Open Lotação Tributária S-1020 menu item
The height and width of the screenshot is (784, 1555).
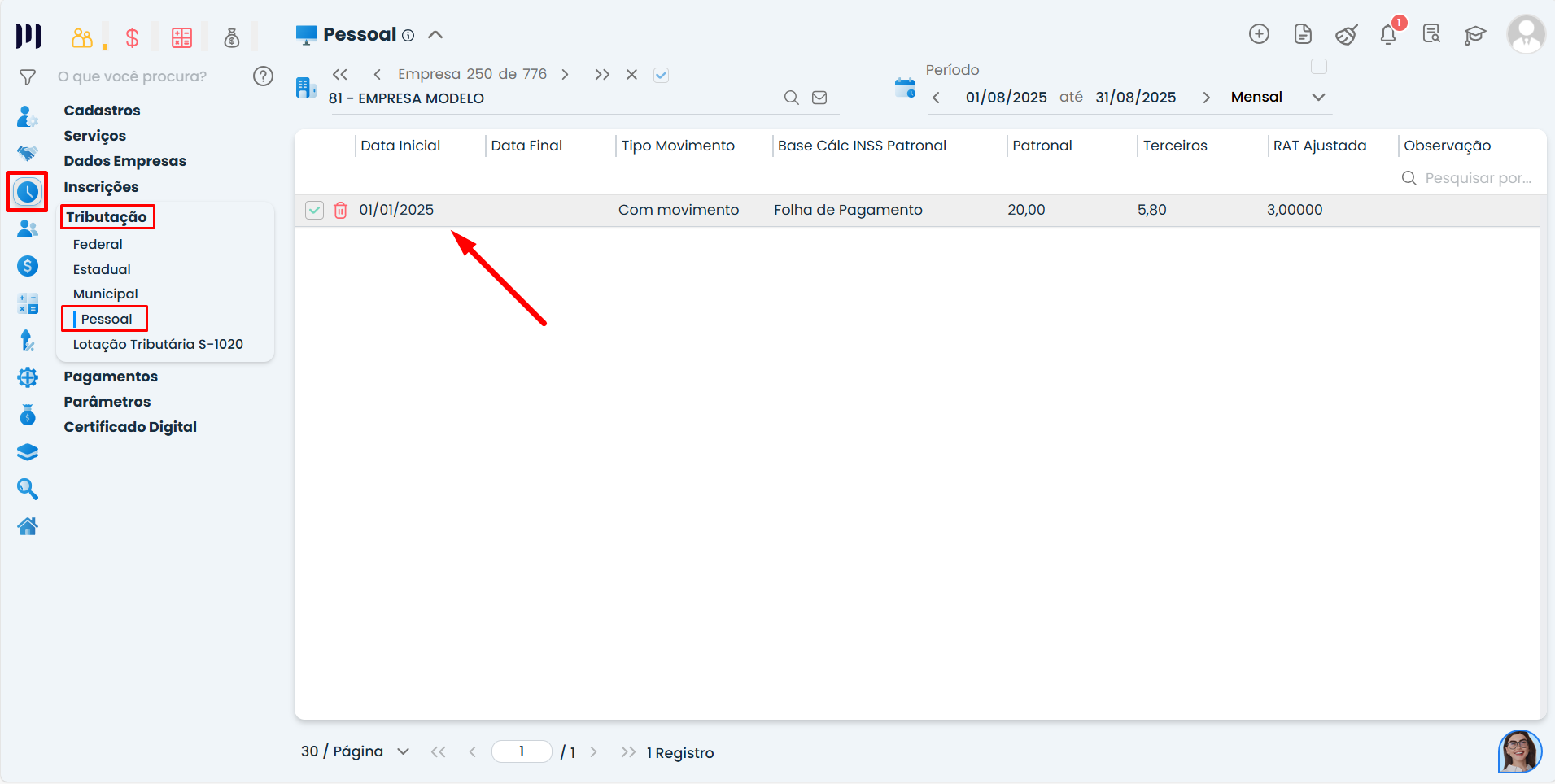158,344
